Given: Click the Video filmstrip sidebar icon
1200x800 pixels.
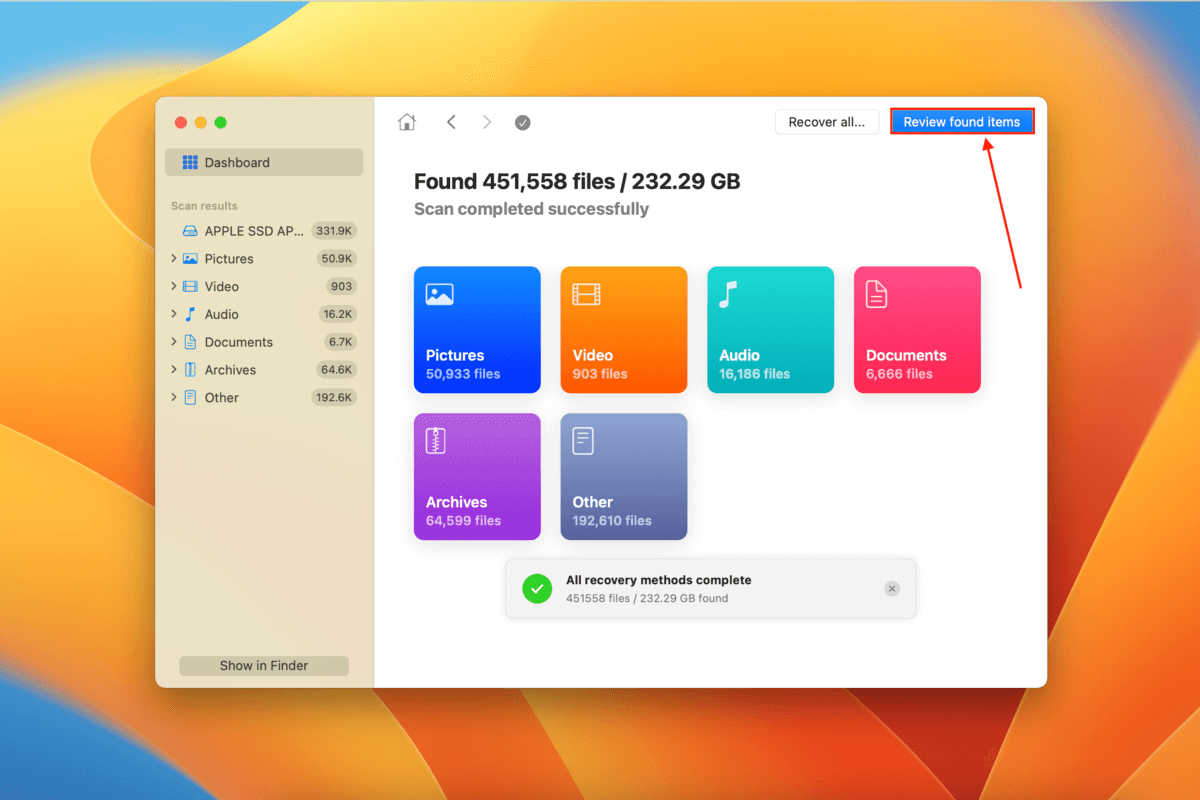Looking at the screenshot, I should pos(190,287).
